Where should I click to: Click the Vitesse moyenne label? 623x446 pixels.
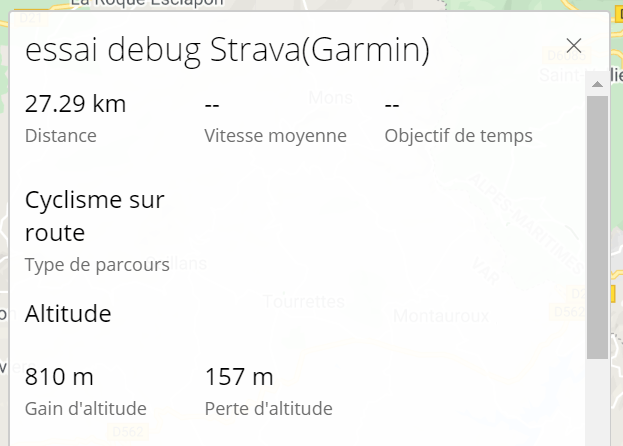(275, 136)
